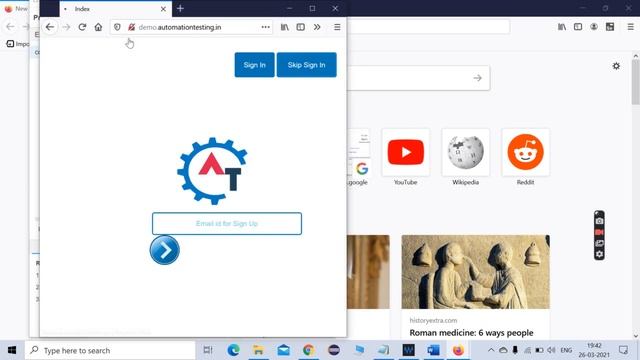Switch to Word from the taskbar

[433, 350]
